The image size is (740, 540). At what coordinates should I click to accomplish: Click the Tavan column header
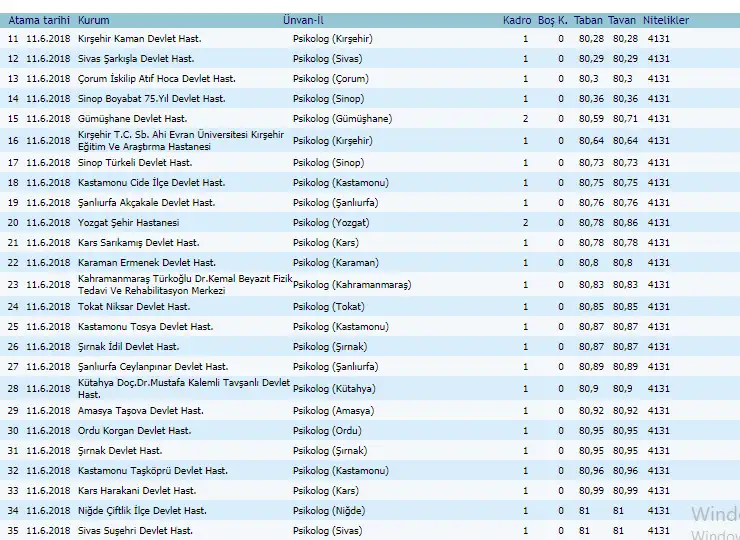(x=625, y=20)
